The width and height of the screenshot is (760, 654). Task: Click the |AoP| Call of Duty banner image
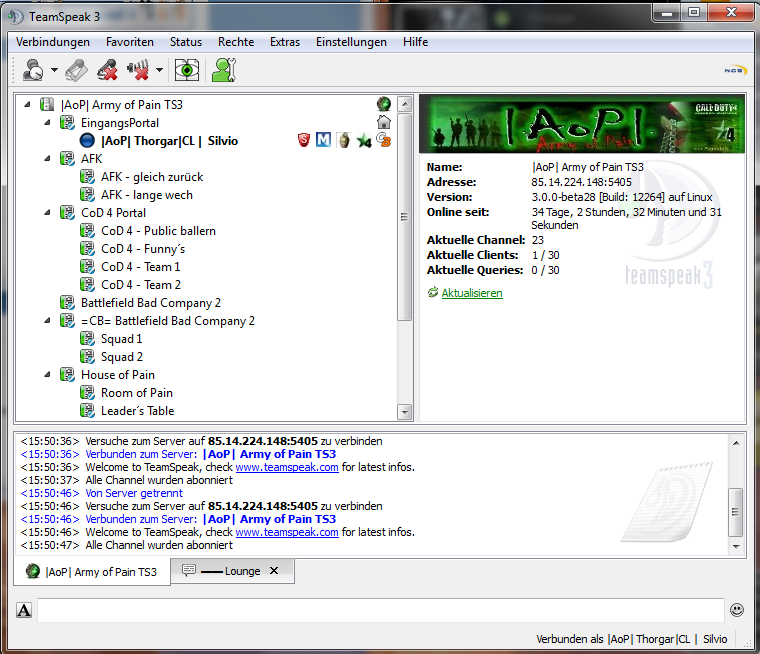(582, 124)
